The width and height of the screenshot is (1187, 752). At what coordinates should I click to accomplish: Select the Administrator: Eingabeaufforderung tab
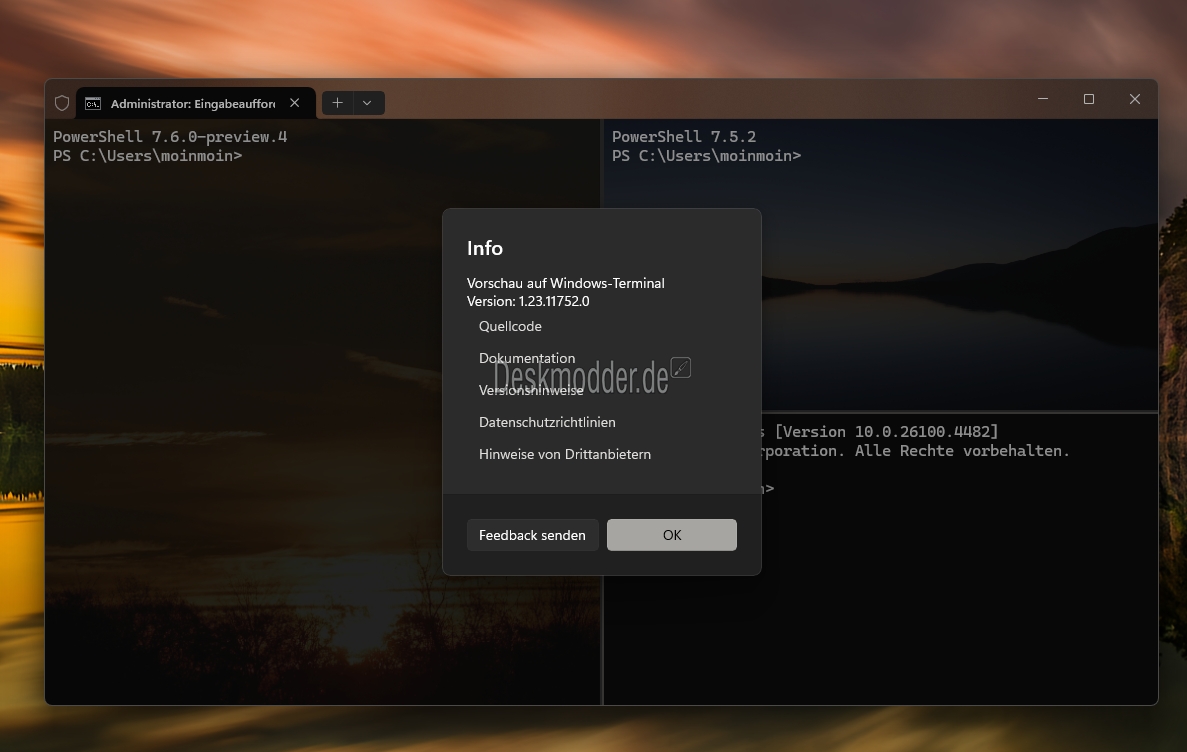[195, 103]
